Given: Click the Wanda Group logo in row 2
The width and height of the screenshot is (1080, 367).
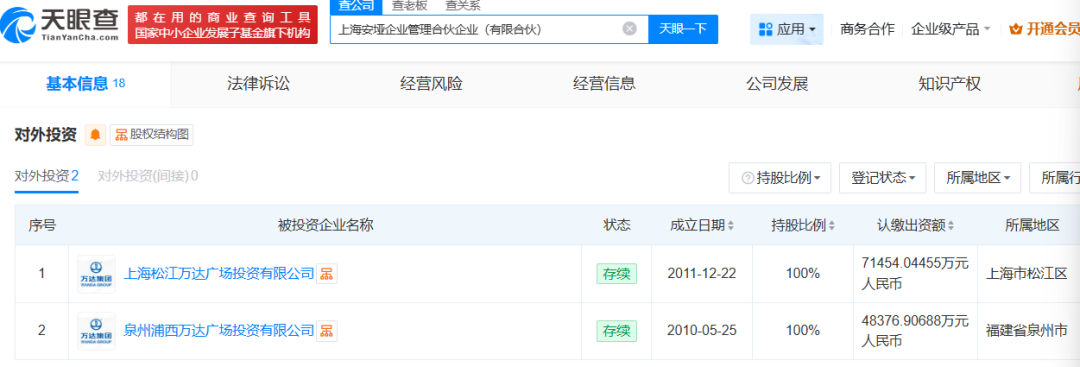Looking at the screenshot, I should click(96, 331).
